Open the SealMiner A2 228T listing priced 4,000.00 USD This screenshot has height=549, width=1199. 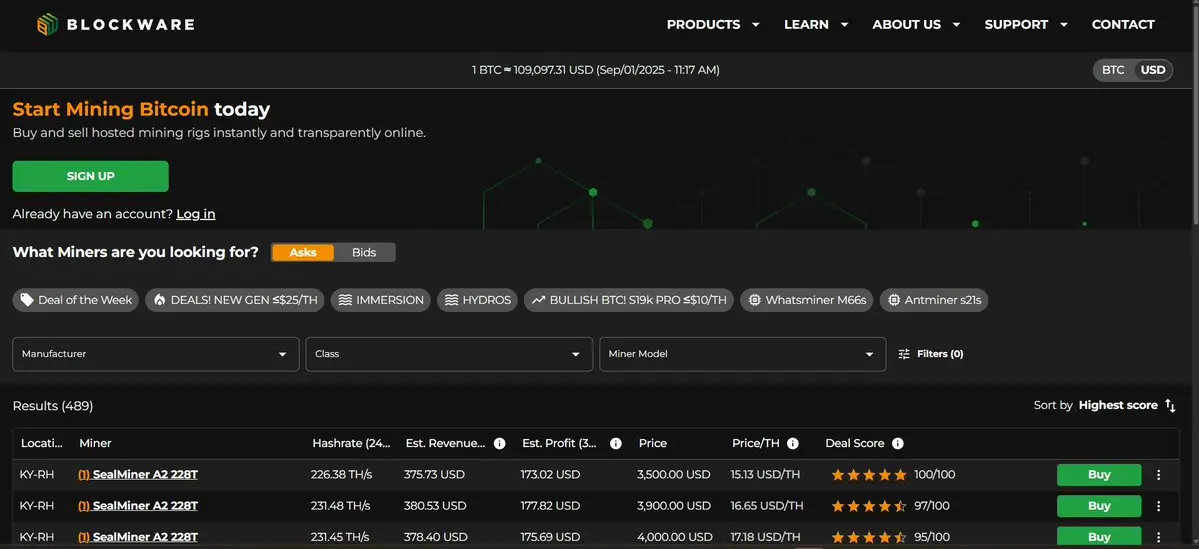point(138,538)
